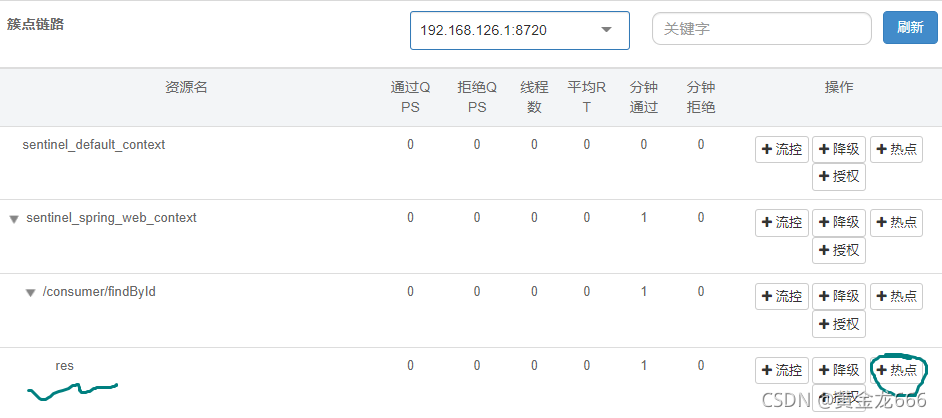
Task: Add 降级 rule for res resource
Action: point(839,370)
